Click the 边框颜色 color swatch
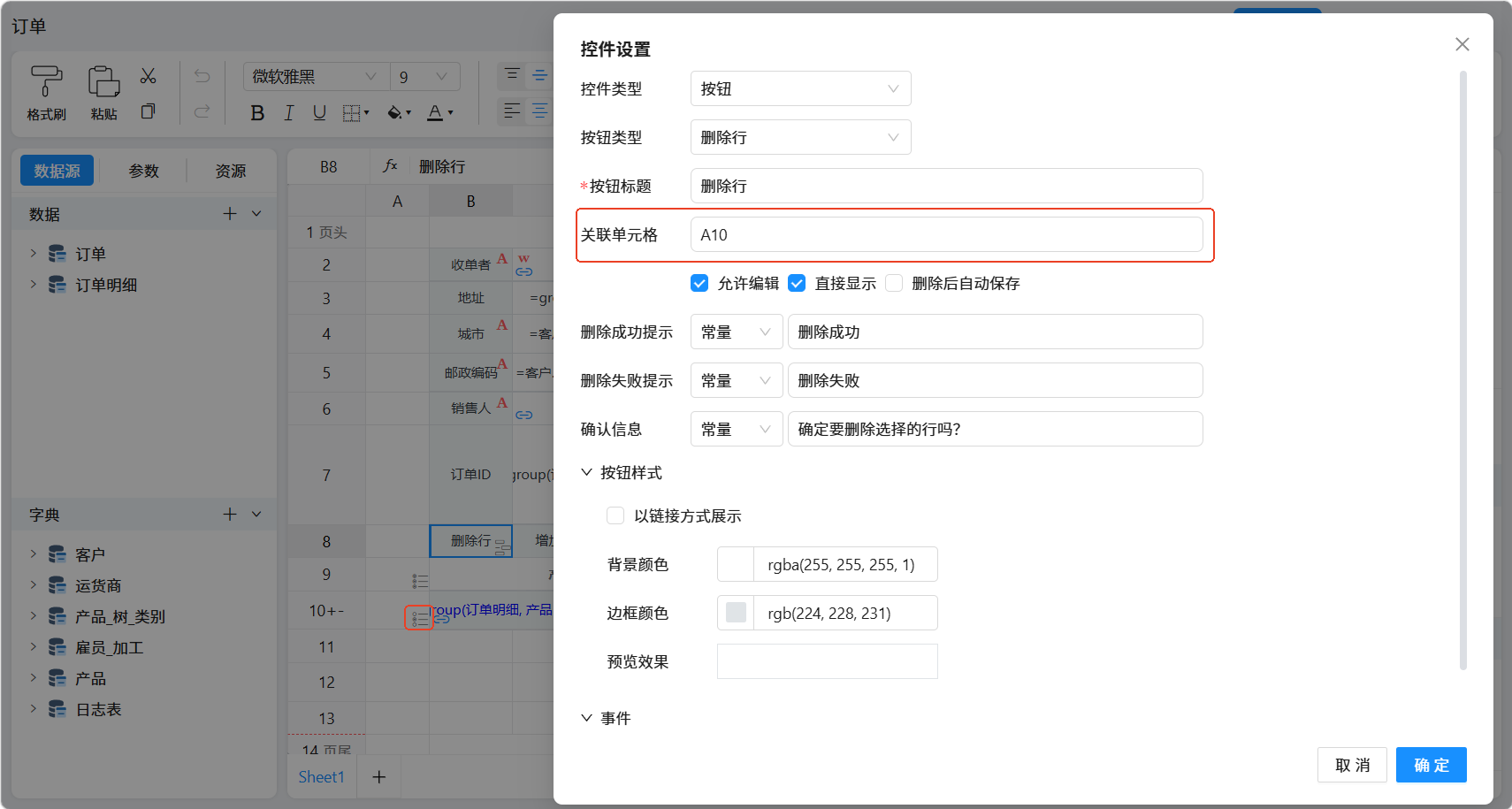1512x809 pixels. coord(736,613)
